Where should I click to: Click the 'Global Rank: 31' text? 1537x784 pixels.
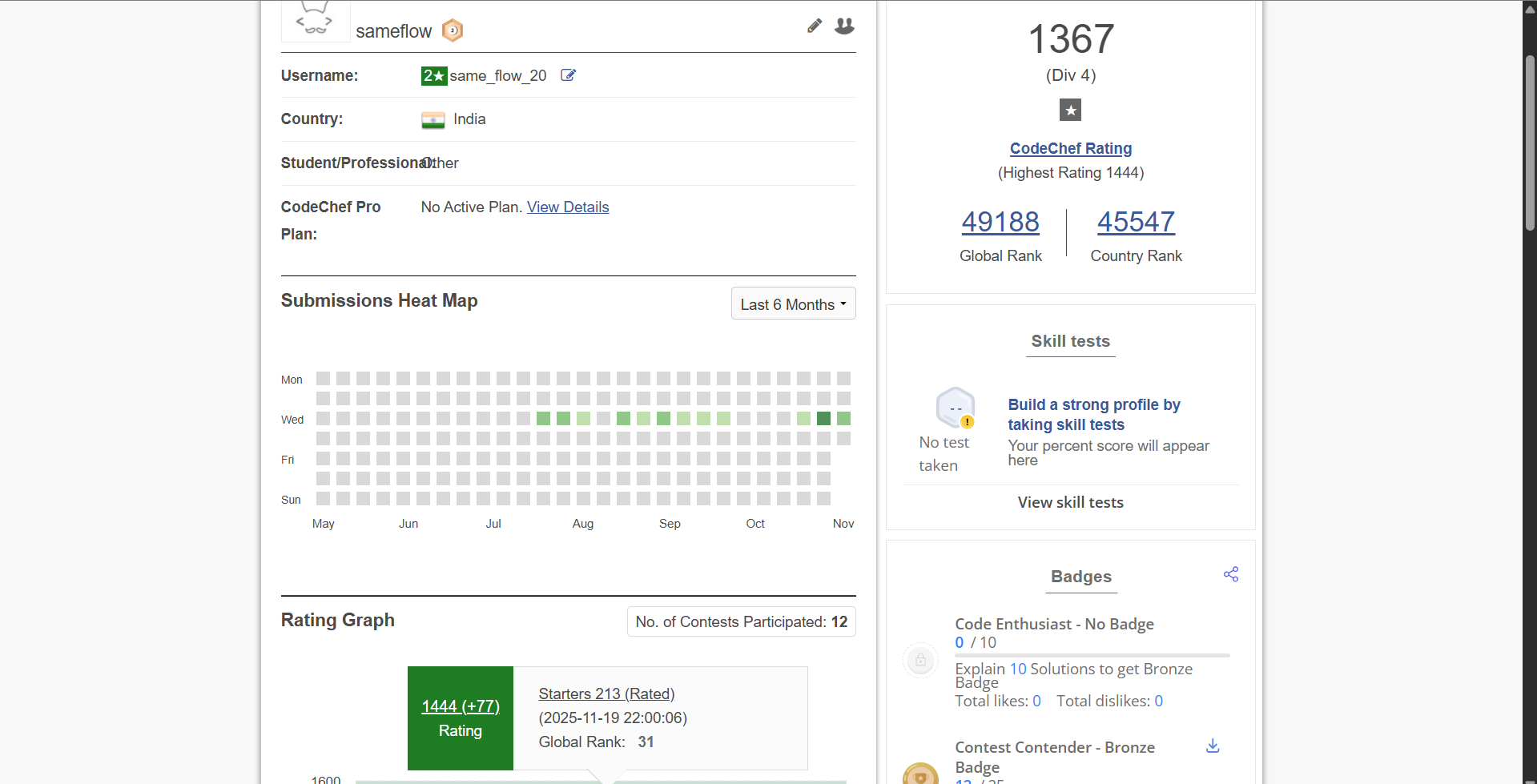597,742
